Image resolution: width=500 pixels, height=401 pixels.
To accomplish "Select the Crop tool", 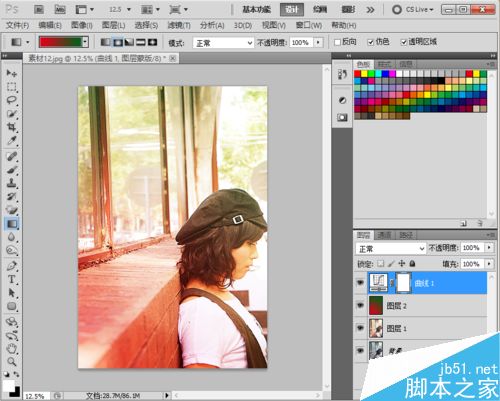I will coord(12,127).
